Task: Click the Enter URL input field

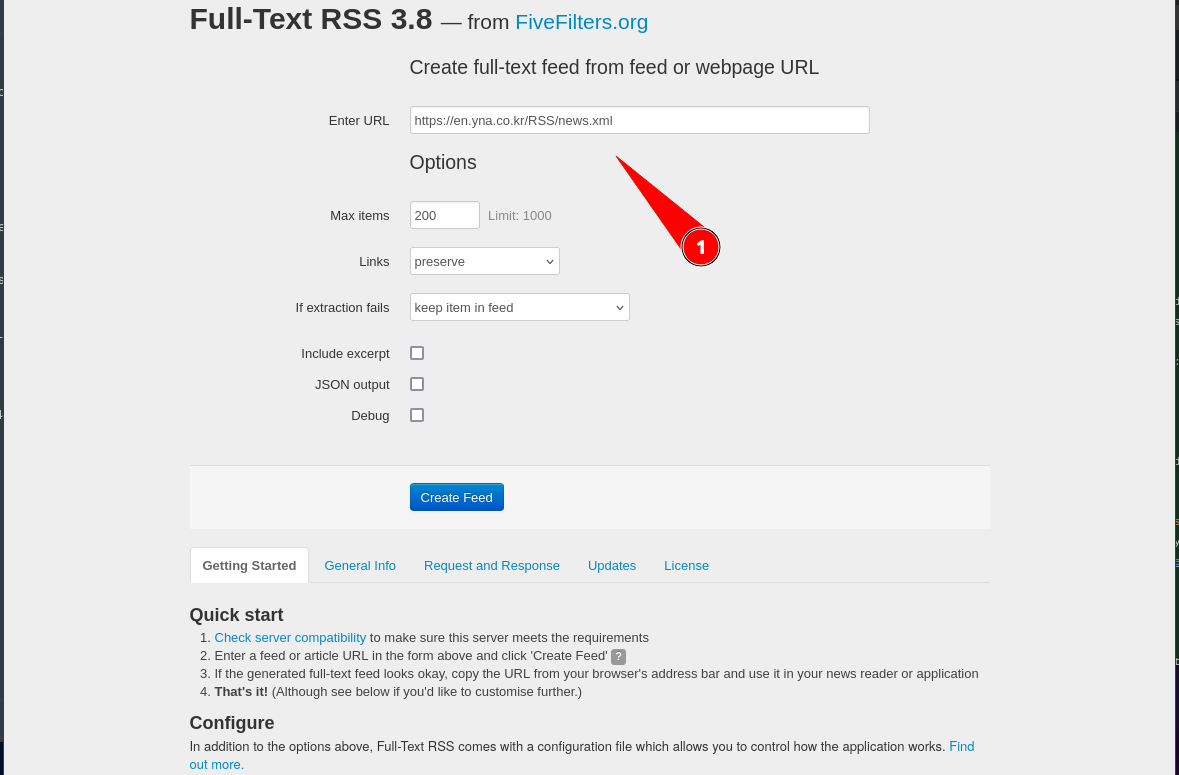Action: (x=639, y=120)
